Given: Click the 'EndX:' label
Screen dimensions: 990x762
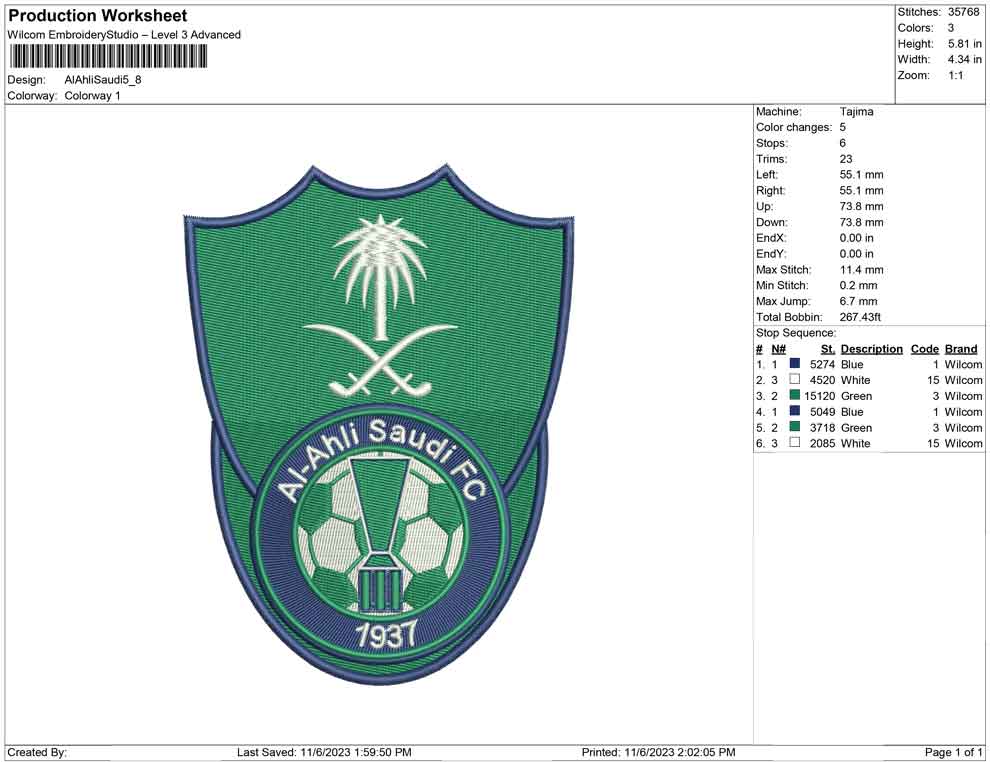Looking at the screenshot, I should pos(771,238).
